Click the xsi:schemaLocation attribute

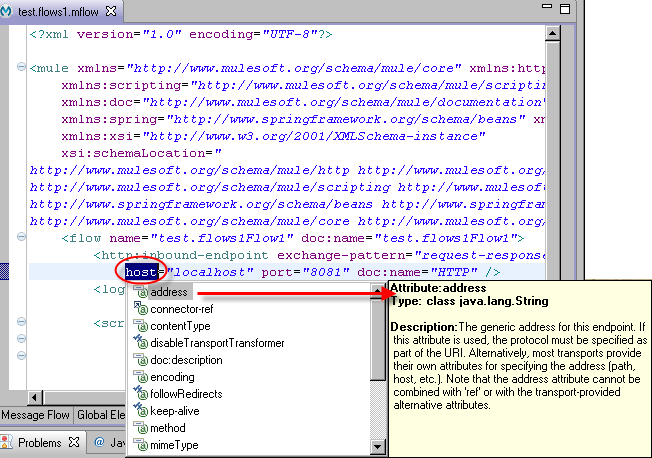coord(141,153)
